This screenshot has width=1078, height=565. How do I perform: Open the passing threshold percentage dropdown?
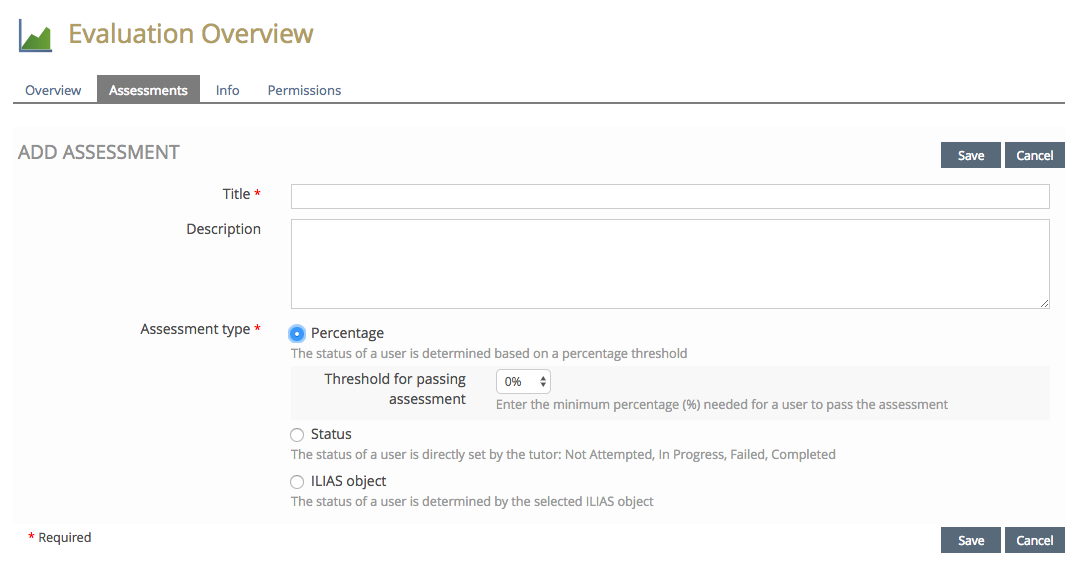tap(523, 381)
